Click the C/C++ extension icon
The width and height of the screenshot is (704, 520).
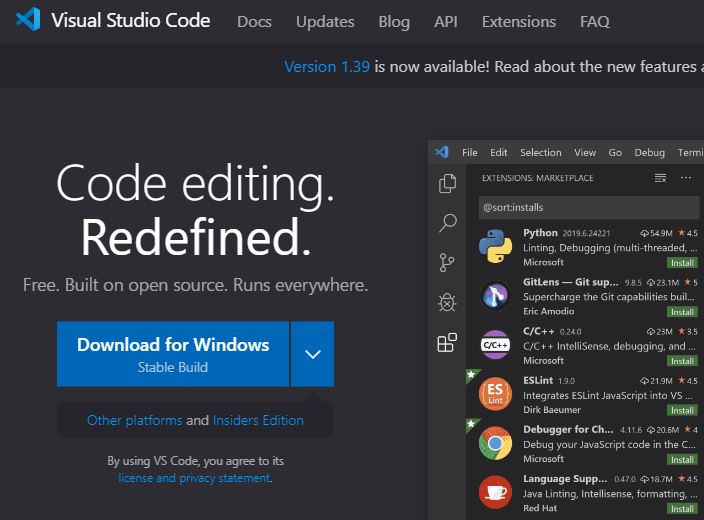click(495, 344)
